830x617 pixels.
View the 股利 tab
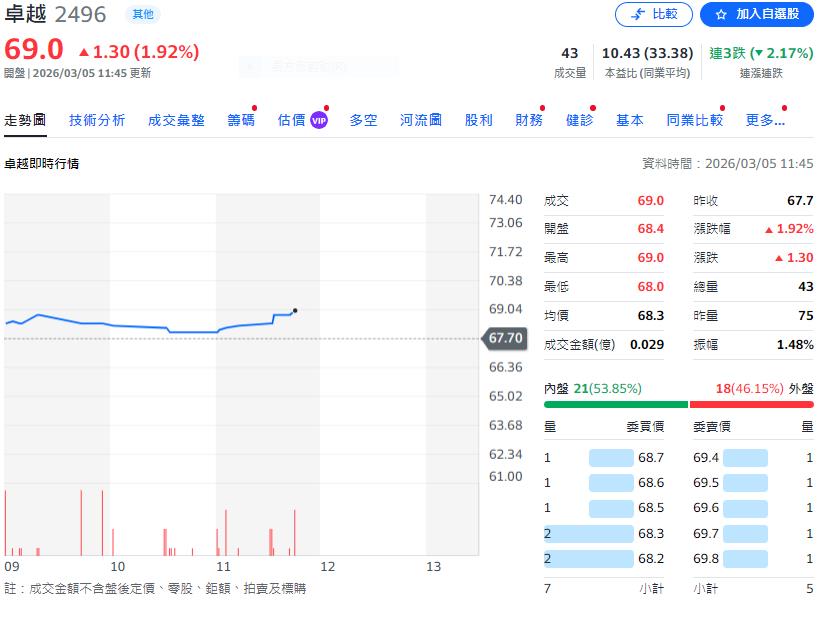tap(479, 120)
